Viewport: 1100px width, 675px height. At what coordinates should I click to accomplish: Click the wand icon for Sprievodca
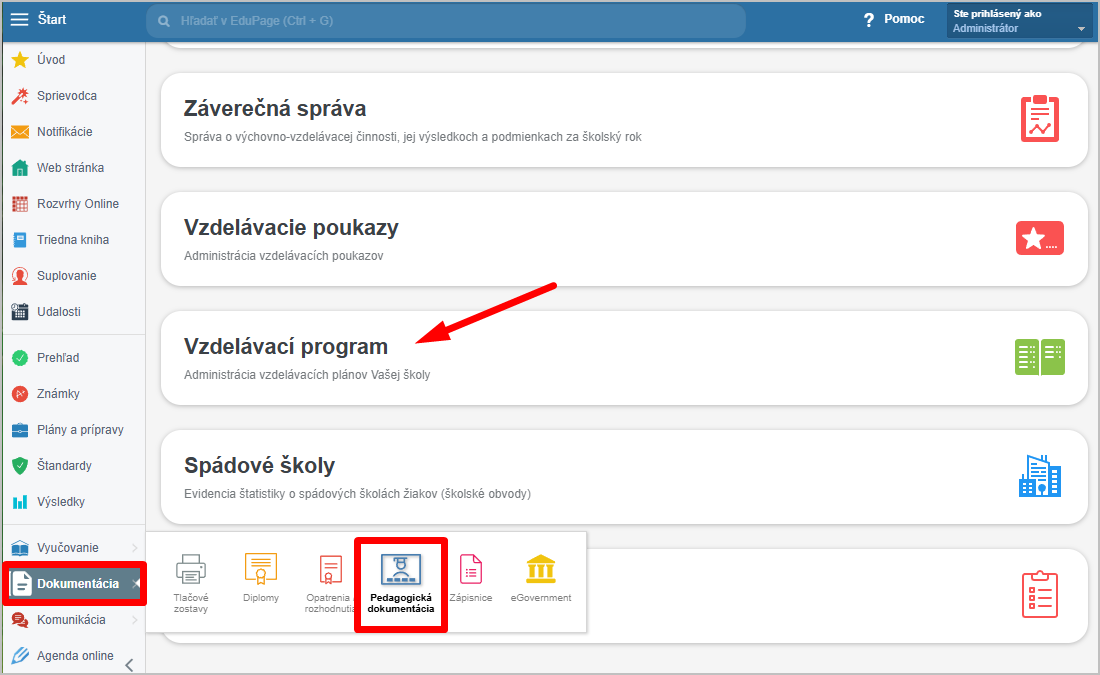[x=20, y=95]
